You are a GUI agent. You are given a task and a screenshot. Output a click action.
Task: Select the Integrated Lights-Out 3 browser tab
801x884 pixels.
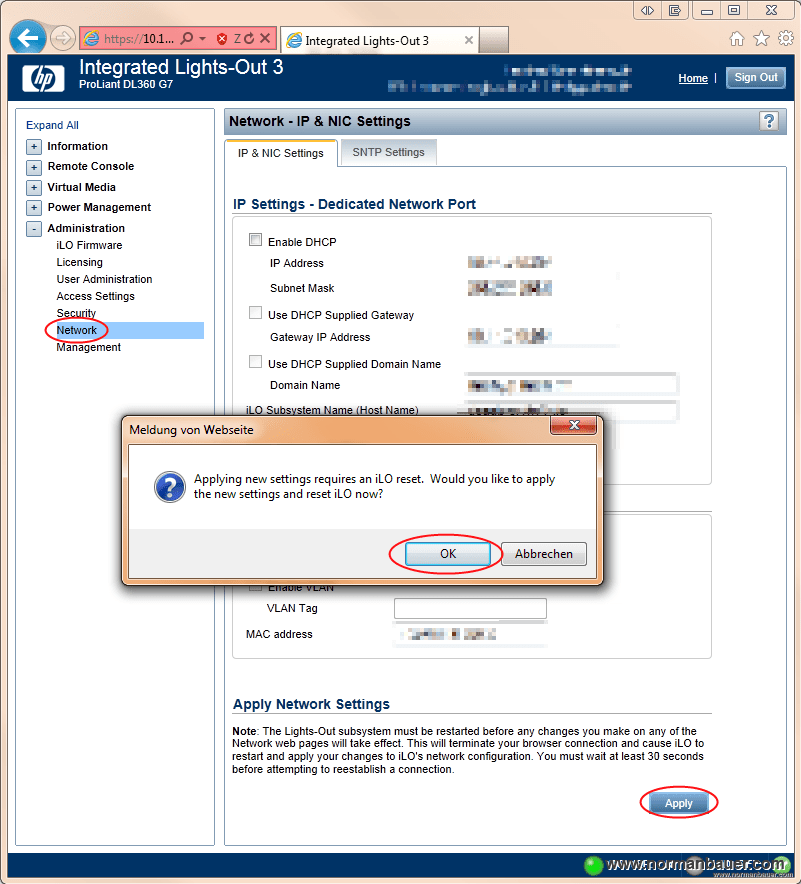[379, 40]
